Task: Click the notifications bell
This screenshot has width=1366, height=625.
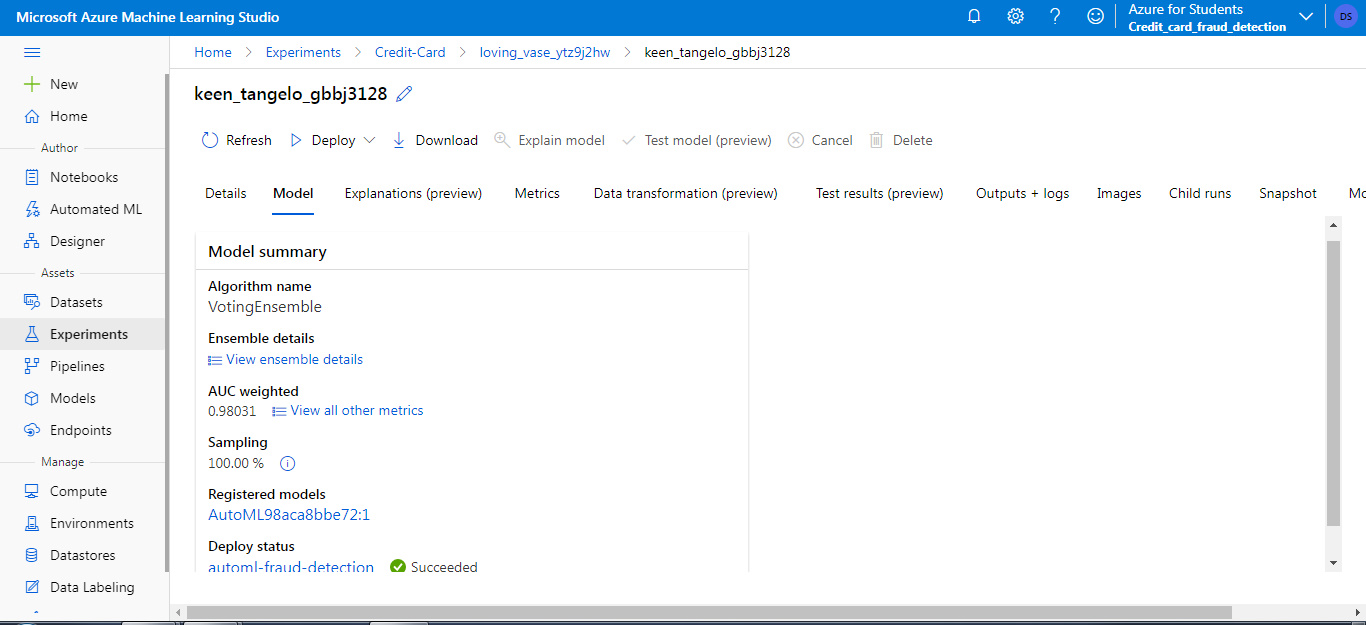Action: coord(973,16)
